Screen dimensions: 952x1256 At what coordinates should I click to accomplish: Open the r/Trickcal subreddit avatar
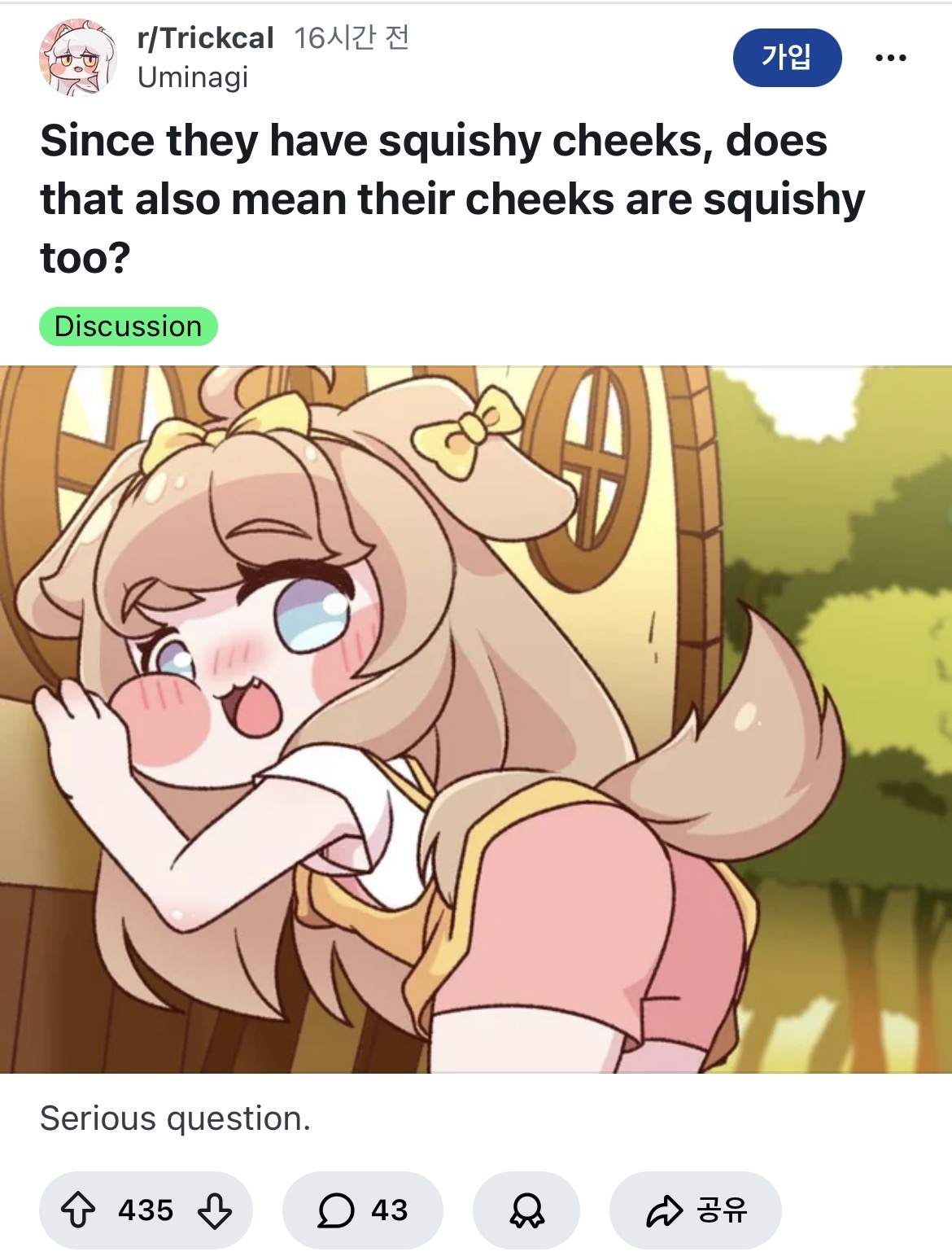click(x=78, y=58)
